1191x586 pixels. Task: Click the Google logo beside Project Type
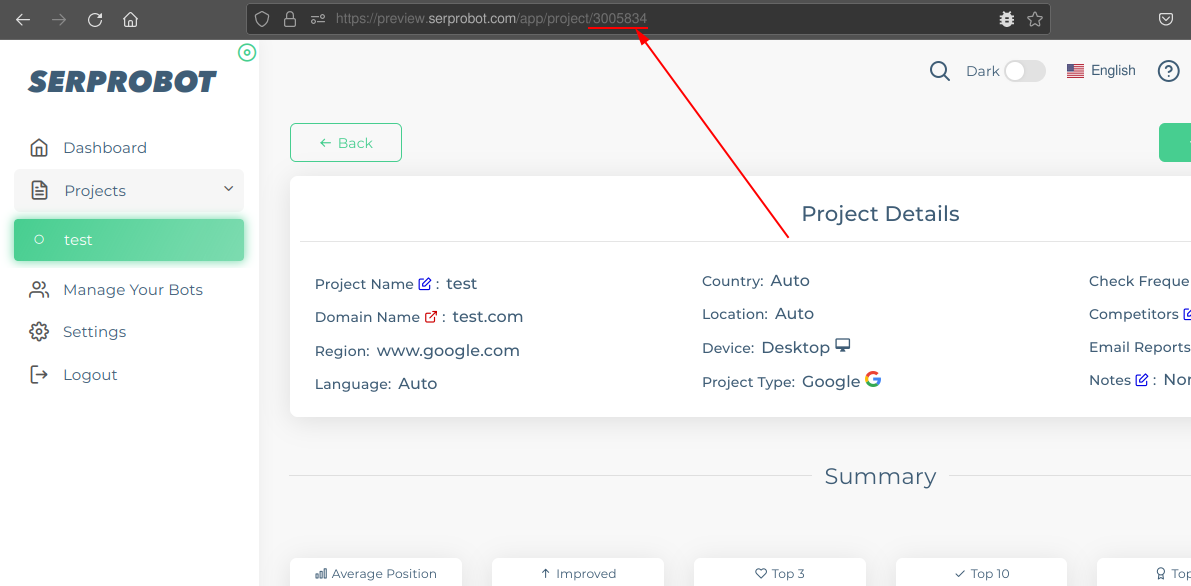[873, 380]
